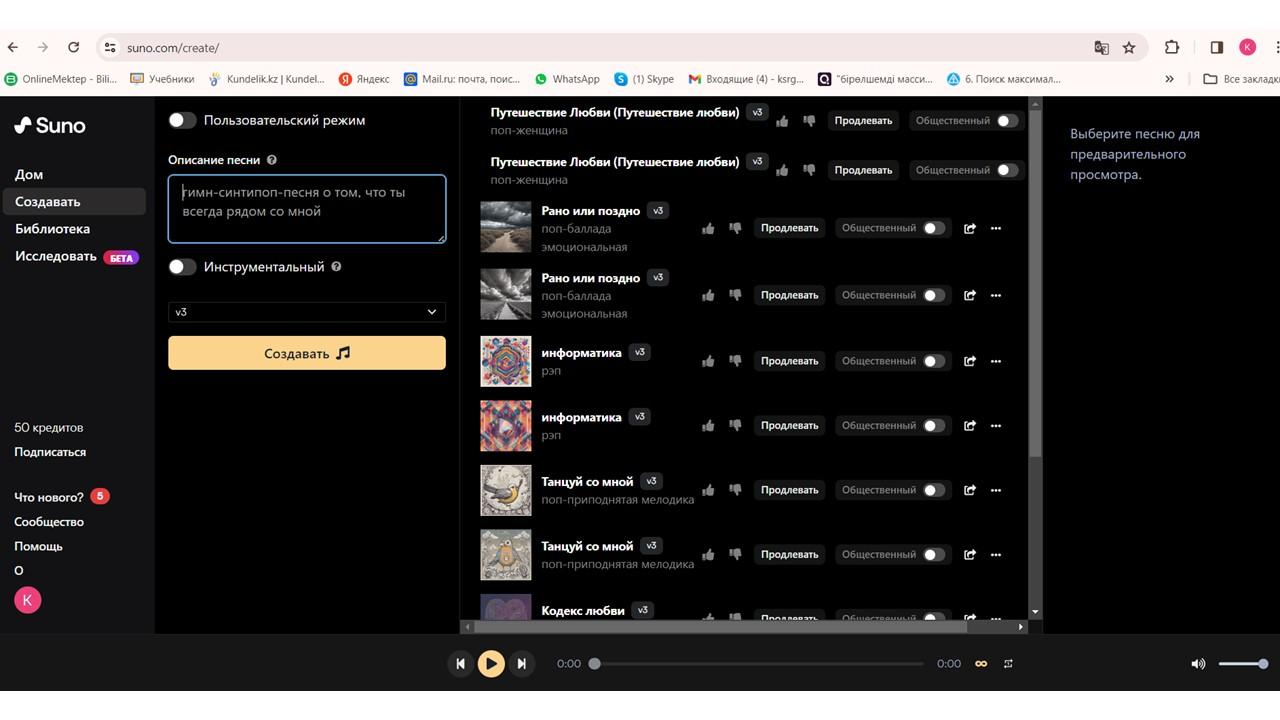Click the Suno account K avatar in sidebar
Screen dimensions: 1280x720
(x=28, y=600)
